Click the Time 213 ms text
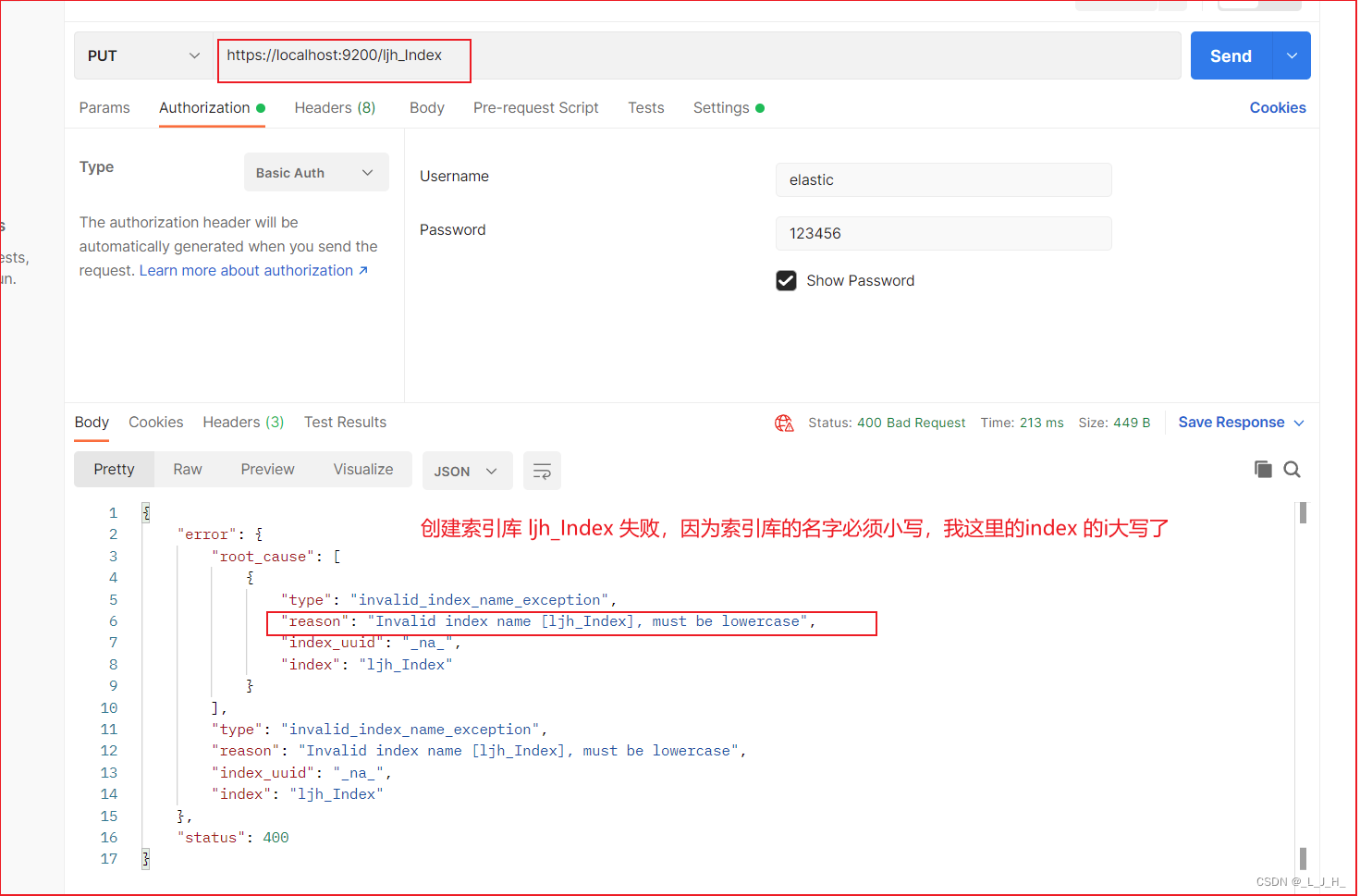 1022,423
